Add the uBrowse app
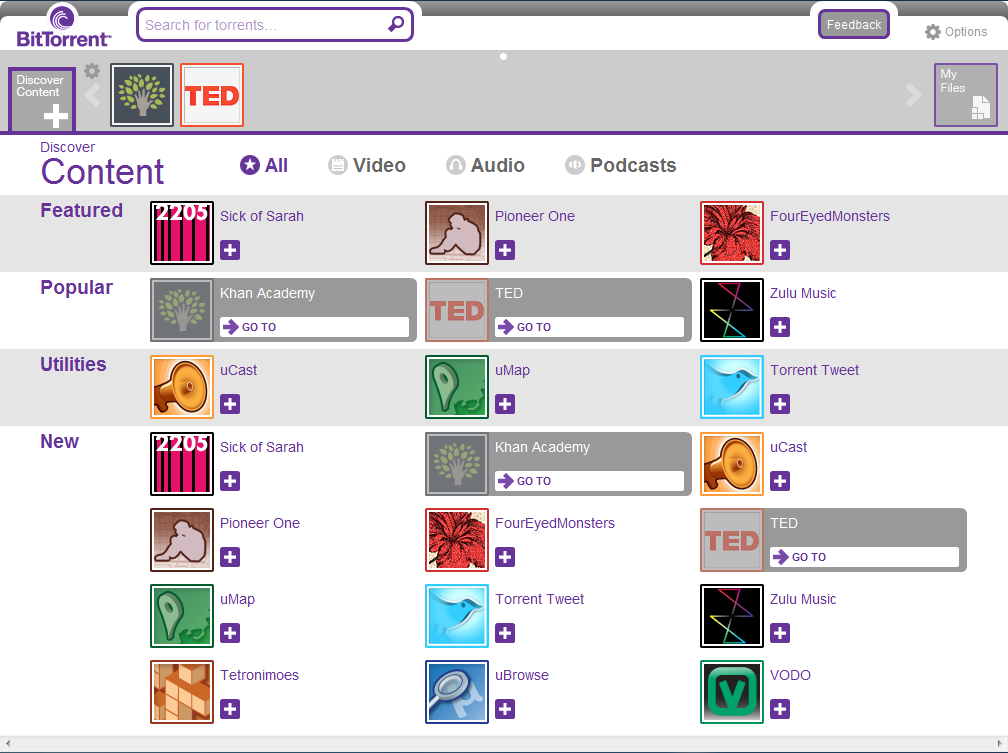1008x753 pixels. point(505,709)
